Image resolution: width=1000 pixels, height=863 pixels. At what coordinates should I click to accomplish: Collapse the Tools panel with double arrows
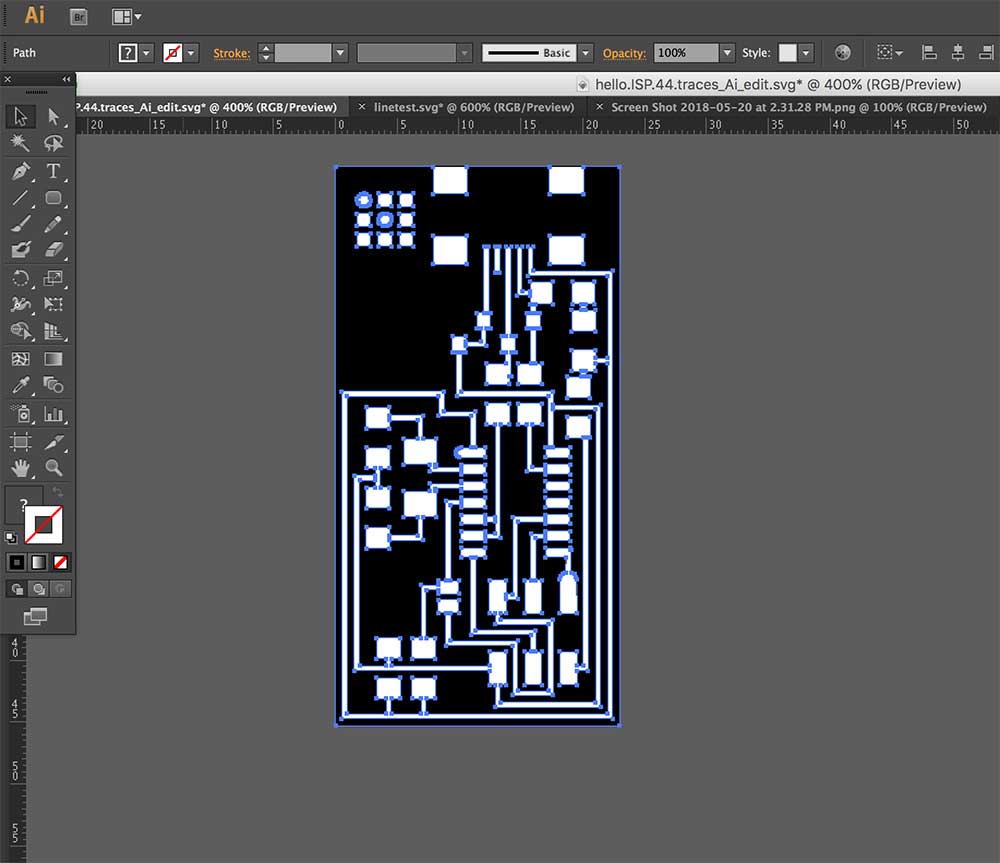(66, 79)
